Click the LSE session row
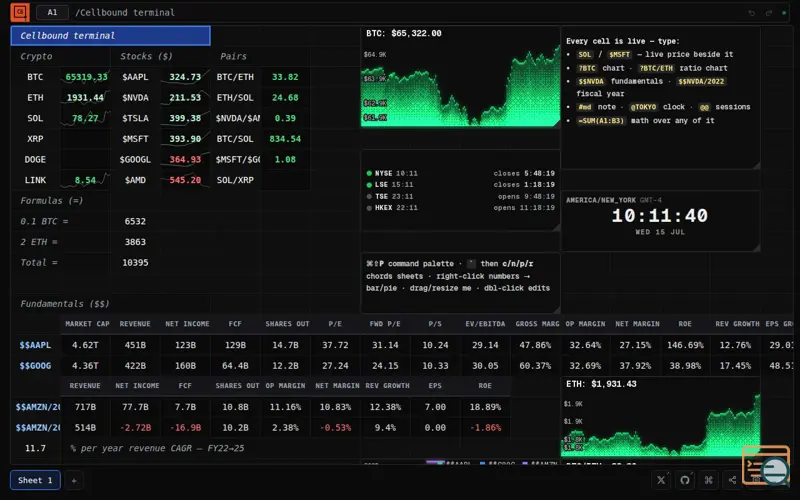800x500 pixels. tap(460, 185)
